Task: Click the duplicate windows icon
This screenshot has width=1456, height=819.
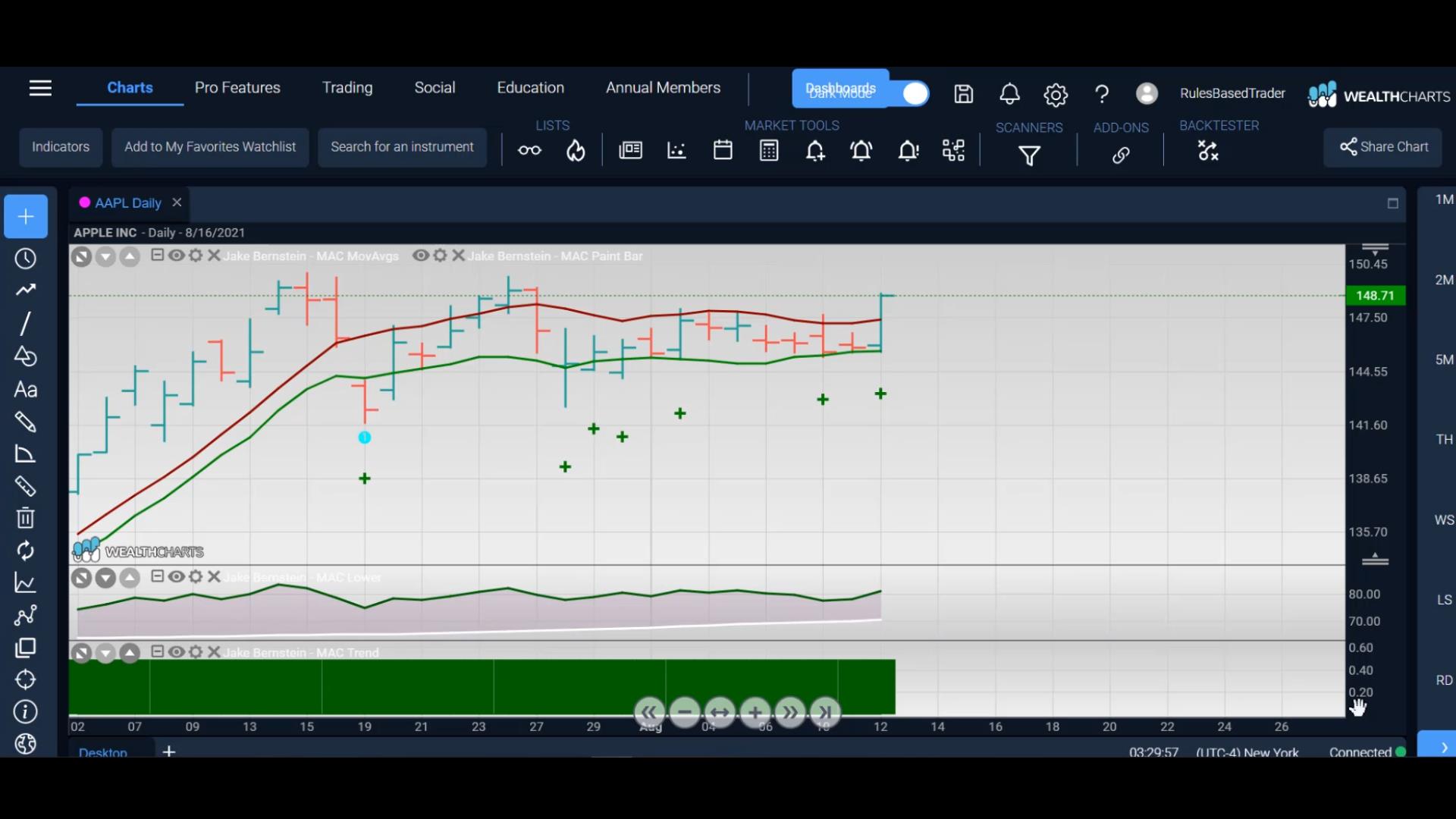Action: pyautogui.click(x=26, y=648)
